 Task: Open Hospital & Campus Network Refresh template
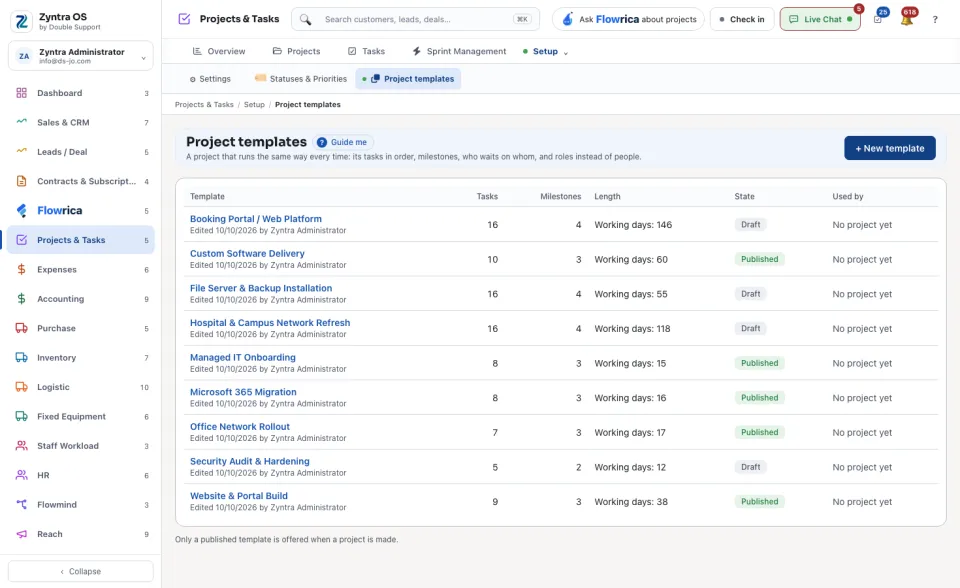(x=270, y=323)
